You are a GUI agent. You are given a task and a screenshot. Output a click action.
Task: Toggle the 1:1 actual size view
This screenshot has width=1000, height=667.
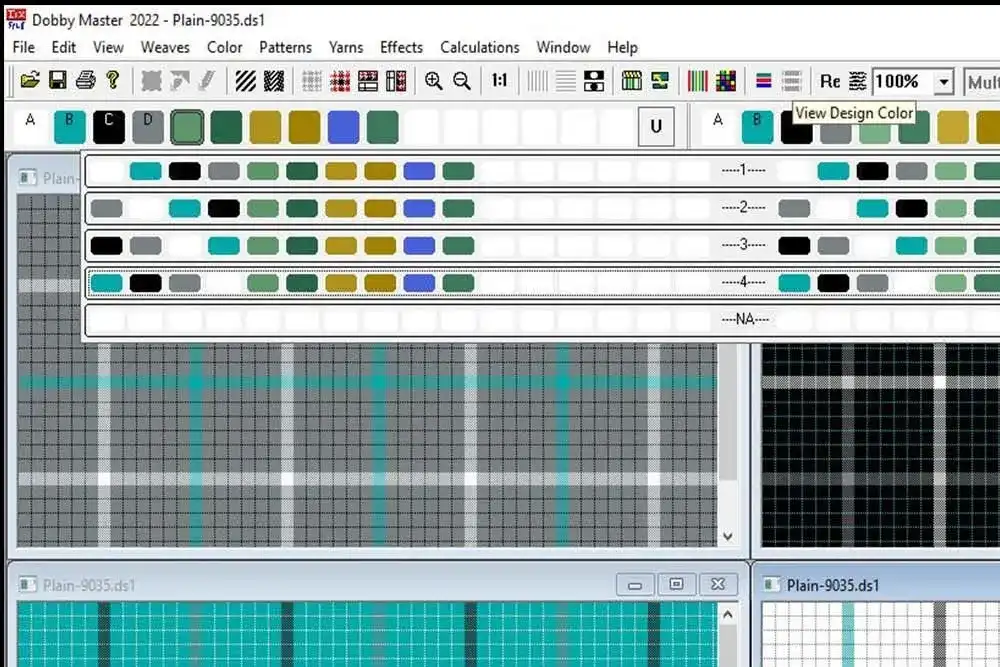coord(500,81)
